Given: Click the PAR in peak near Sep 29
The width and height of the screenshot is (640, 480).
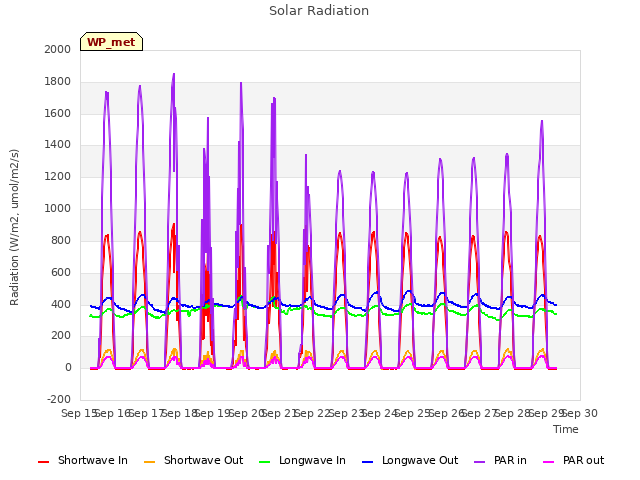Looking at the screenshot, I should [542, 122].
